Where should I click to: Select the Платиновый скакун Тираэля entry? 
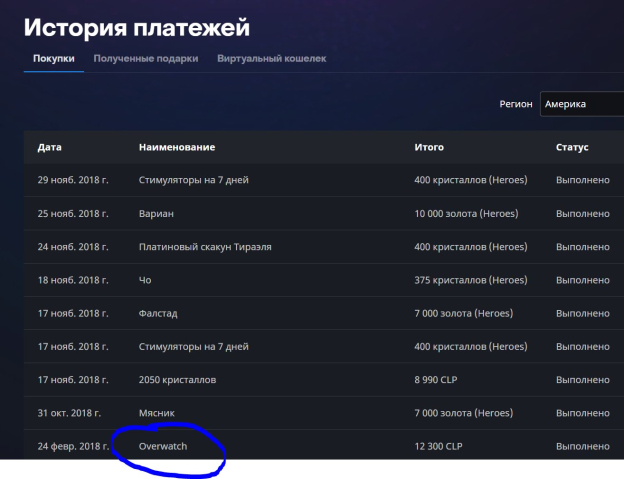[x=205, y=247]
